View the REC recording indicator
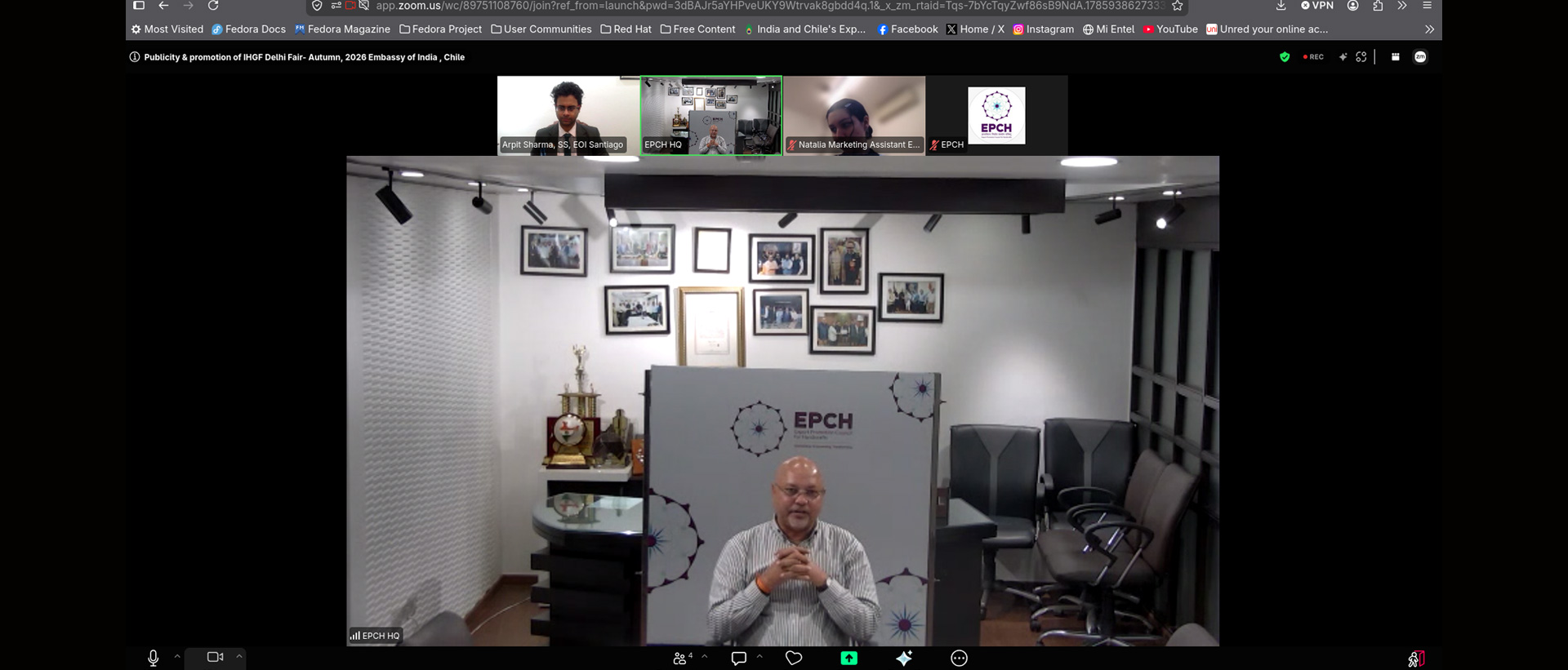The image size is (1568, 670). [1313, 57]
